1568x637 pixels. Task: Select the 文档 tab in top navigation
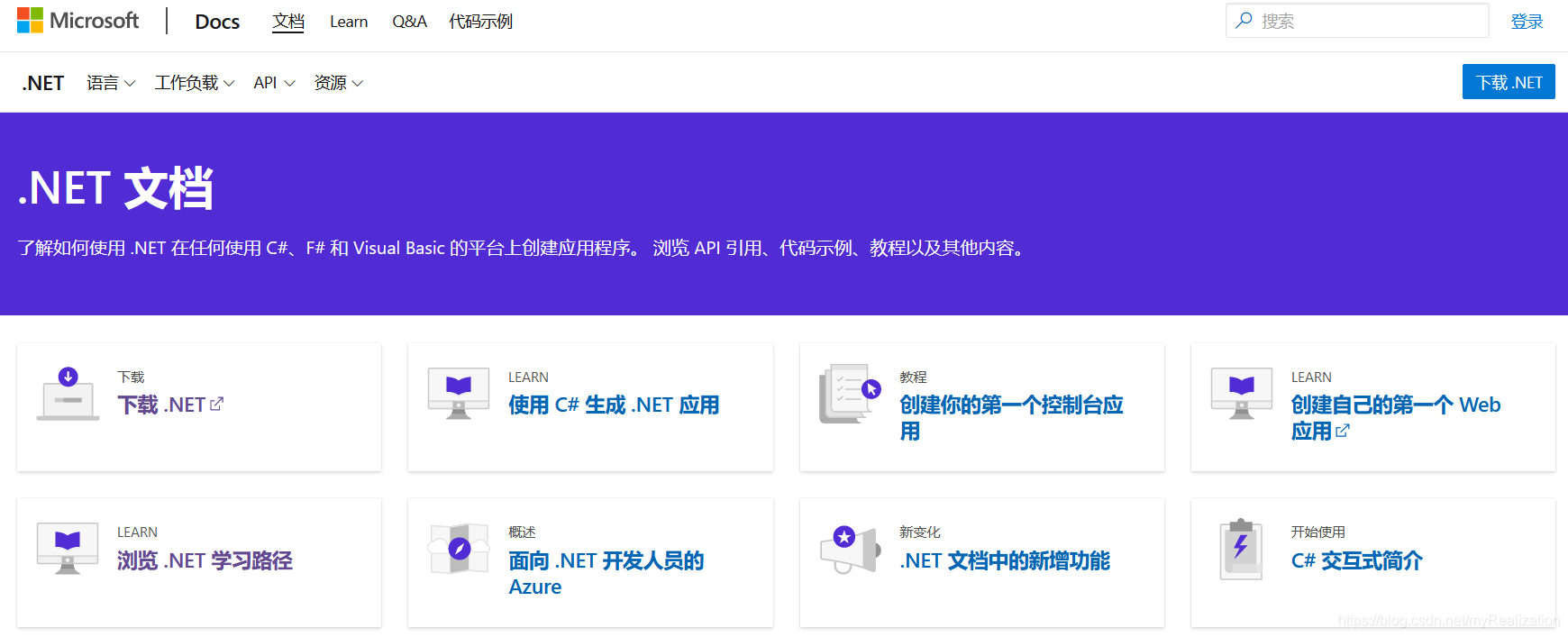point(288,21)
